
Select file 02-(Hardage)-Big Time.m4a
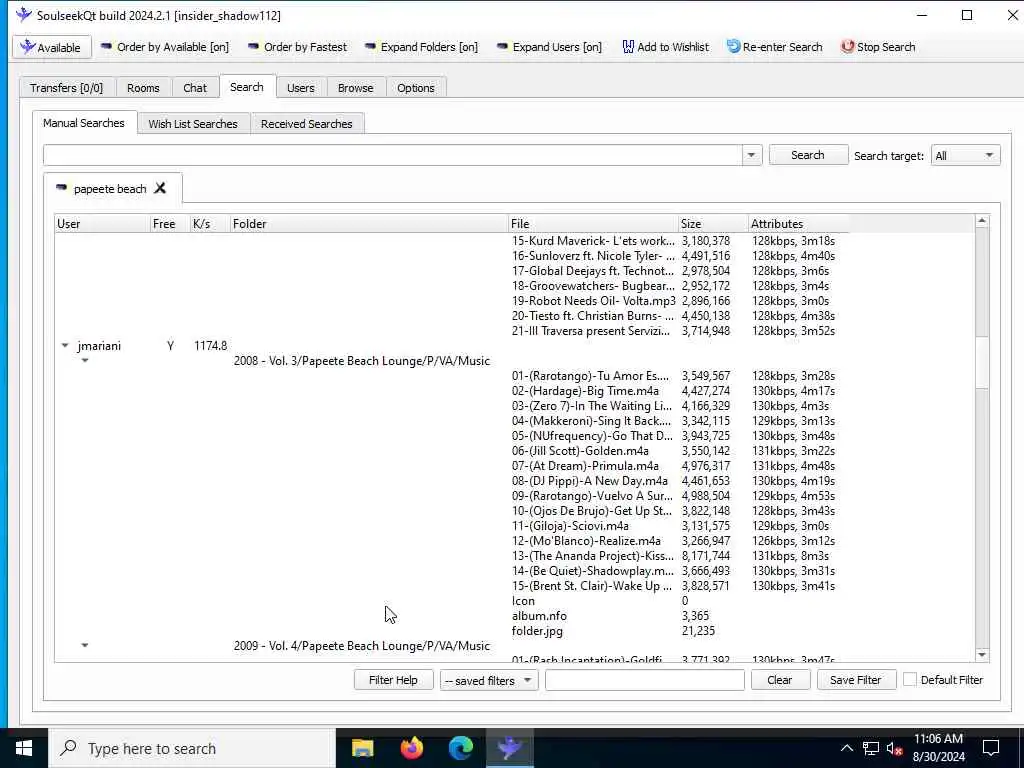(x=585, y=391)
